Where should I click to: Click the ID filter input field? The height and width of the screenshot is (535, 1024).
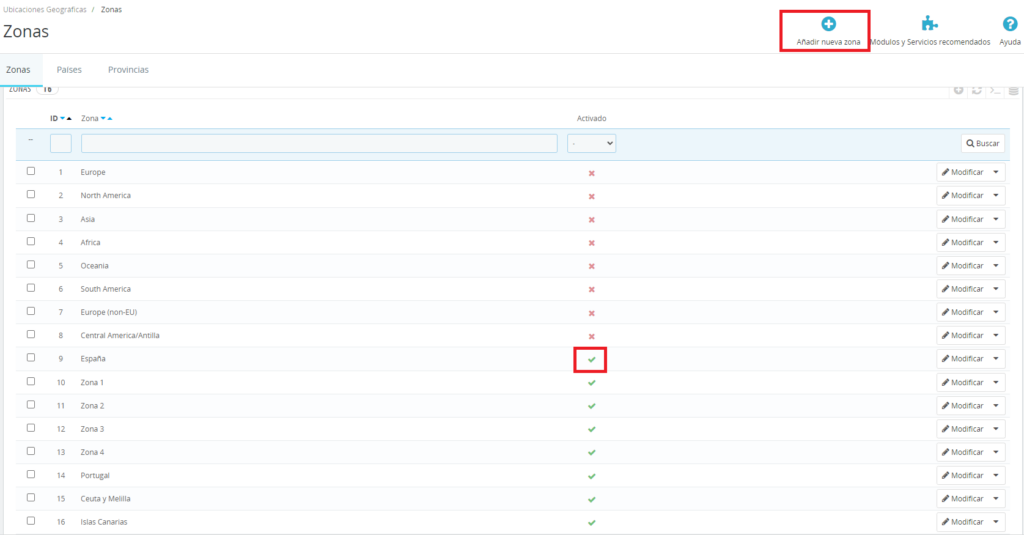coord(61,143)
